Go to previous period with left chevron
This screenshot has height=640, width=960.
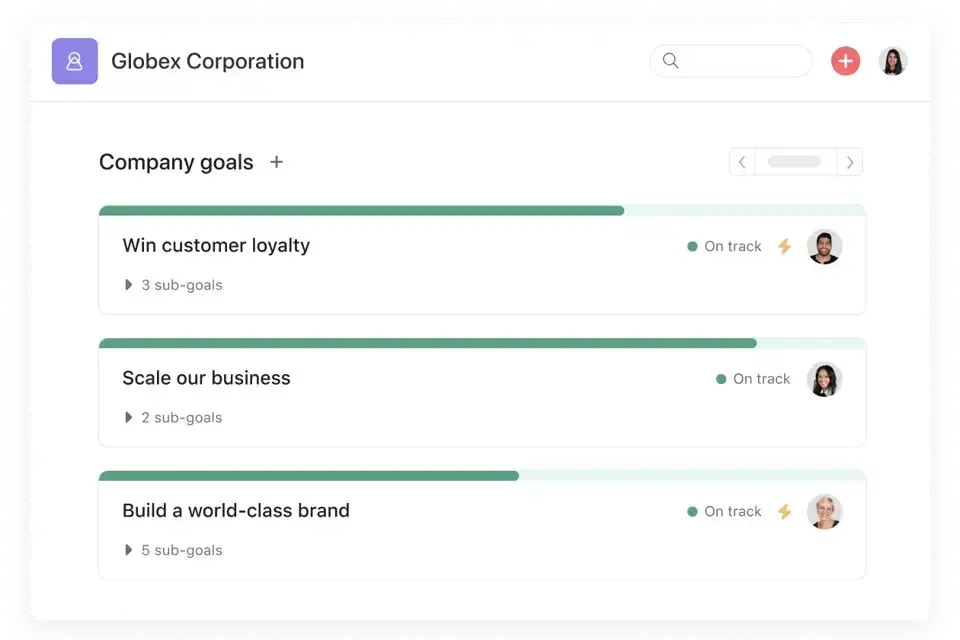coord(742,162)
